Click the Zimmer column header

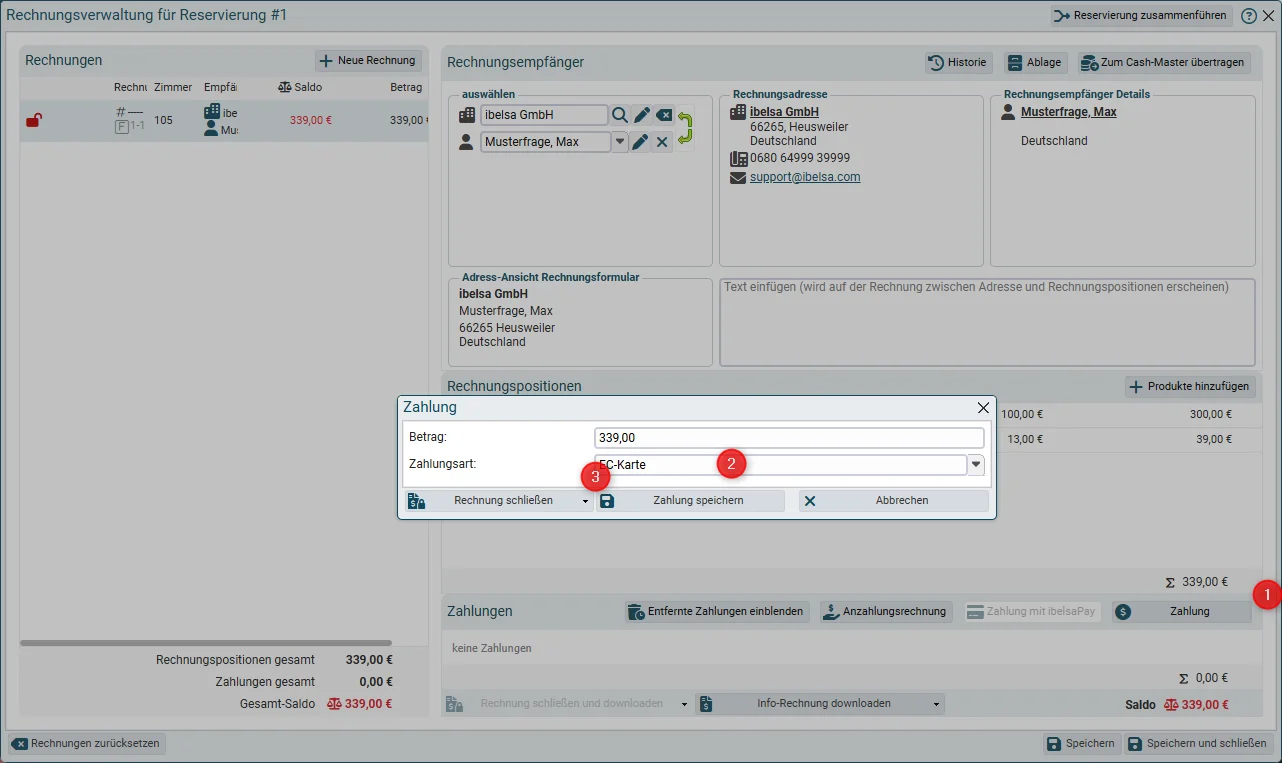click(173, 88)
